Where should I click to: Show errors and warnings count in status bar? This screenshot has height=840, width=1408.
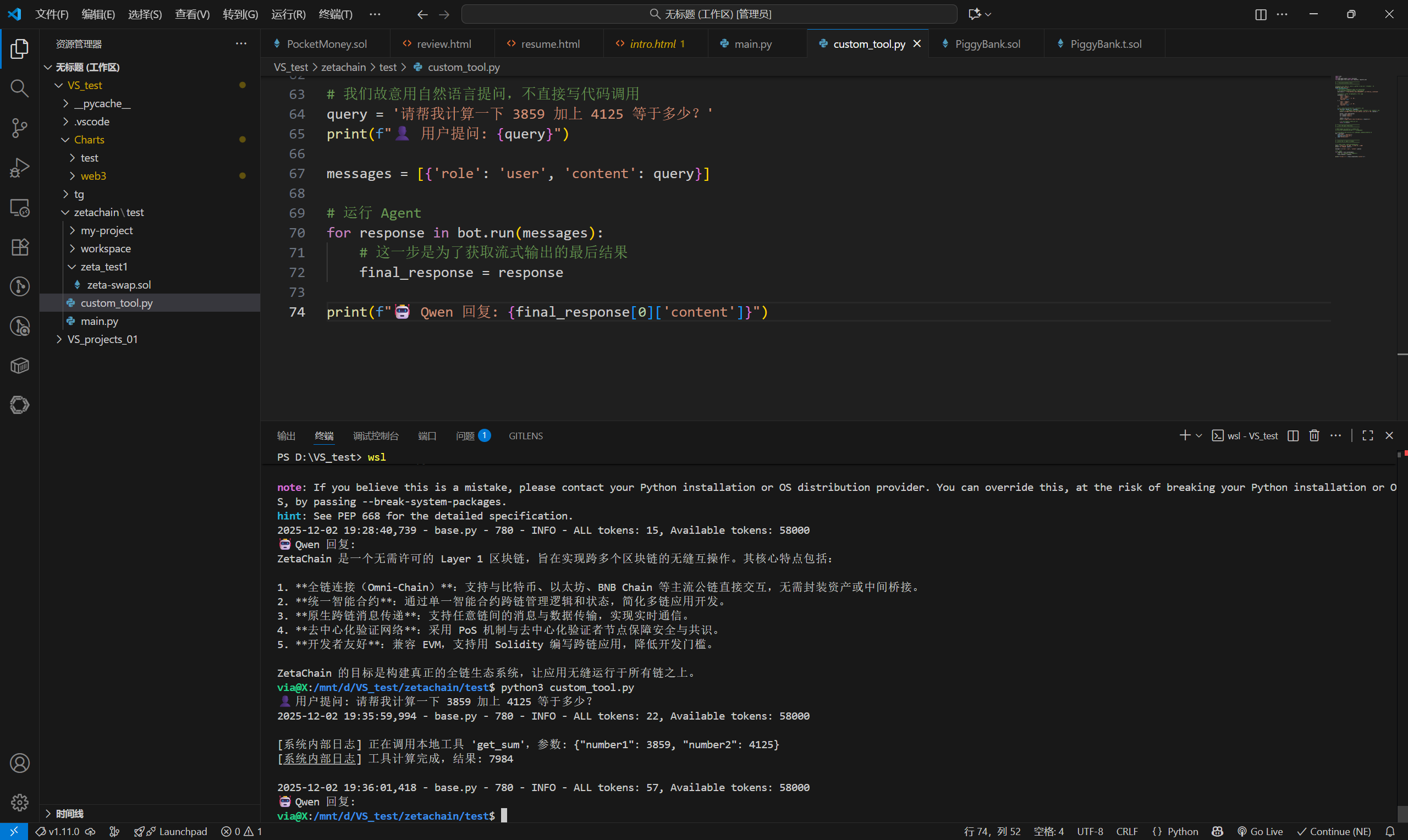pyautogui.click(x=242, y=832)
